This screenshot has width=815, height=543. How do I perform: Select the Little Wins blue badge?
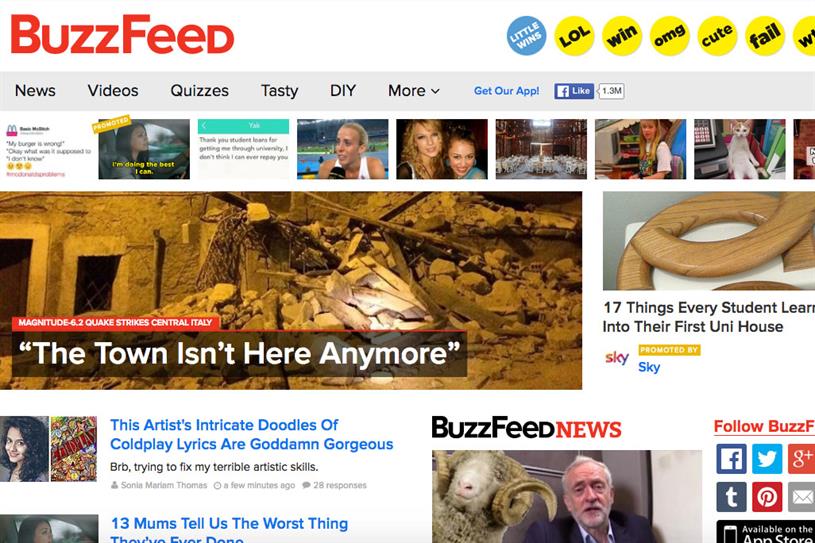click(527, 36)
